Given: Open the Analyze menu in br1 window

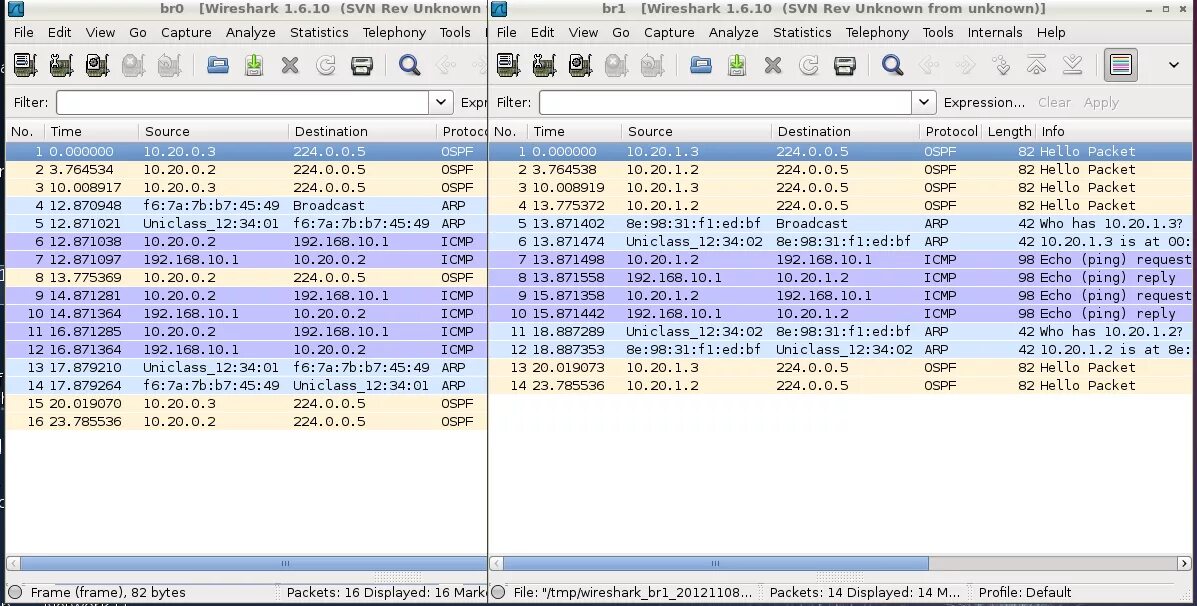Looking at the screenshot, I should (734, 32).
